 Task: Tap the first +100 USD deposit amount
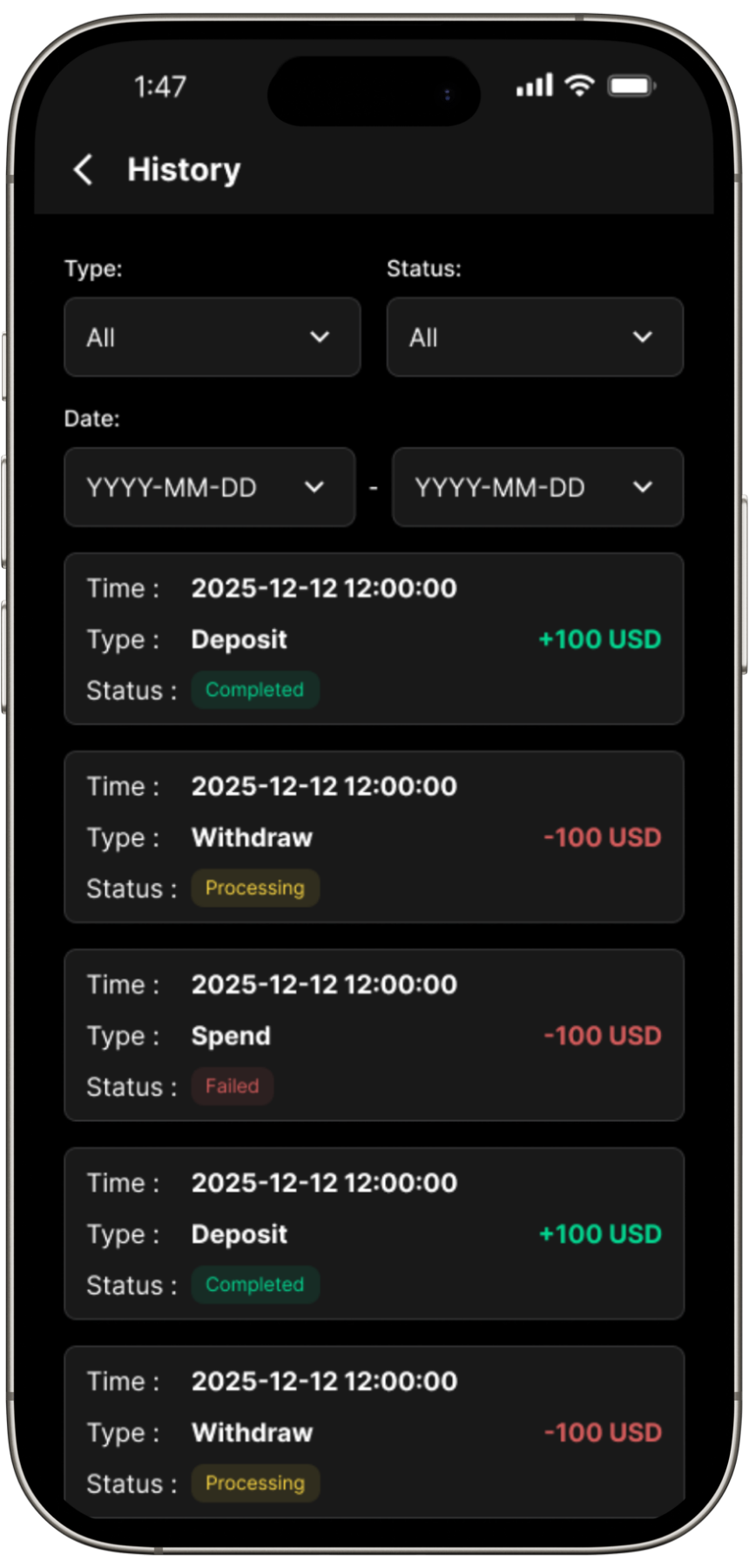coord(600,639)
